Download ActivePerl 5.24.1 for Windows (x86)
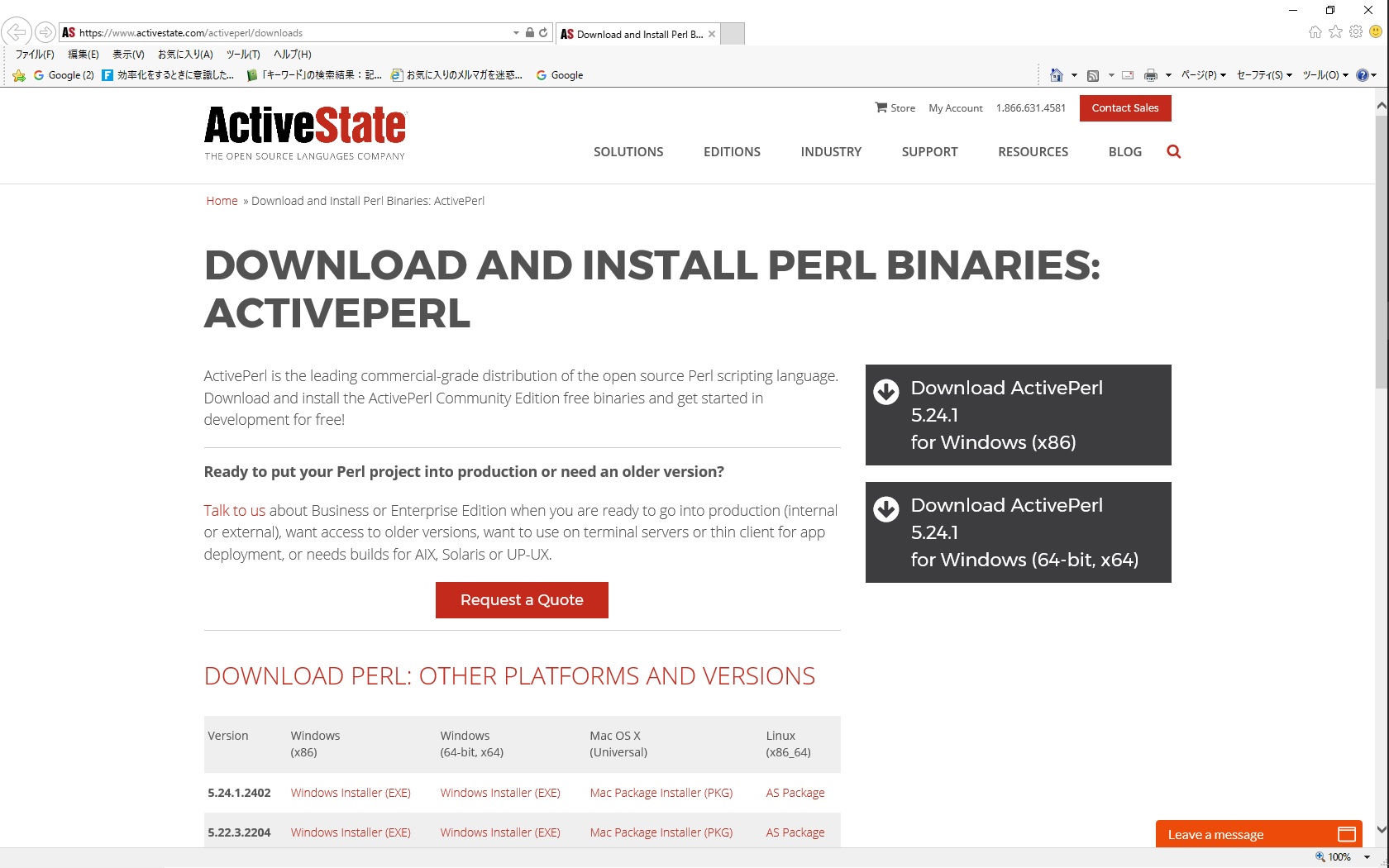Screen dimensions: 1389x868 coord(1018,415)
